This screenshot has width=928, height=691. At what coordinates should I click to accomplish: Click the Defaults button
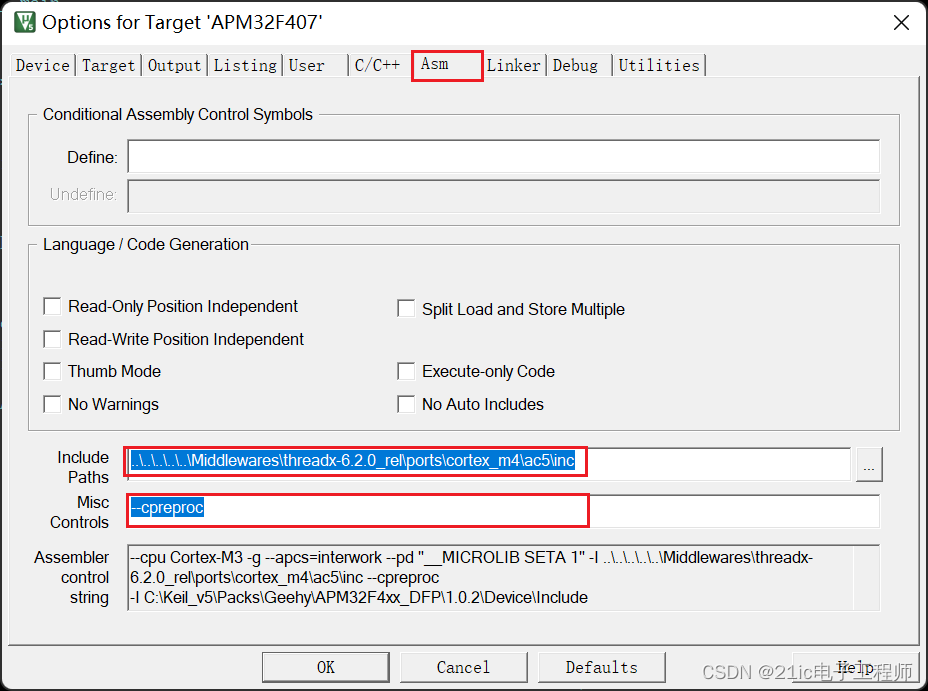pos(601,667)
